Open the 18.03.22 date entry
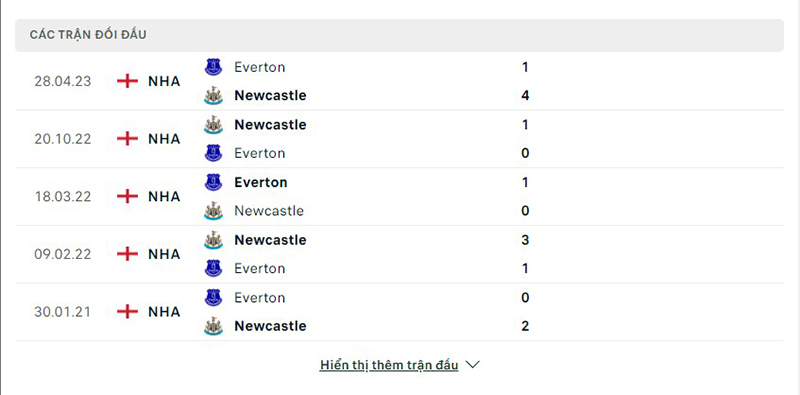 pyautogui.click(x=63, y=196)
